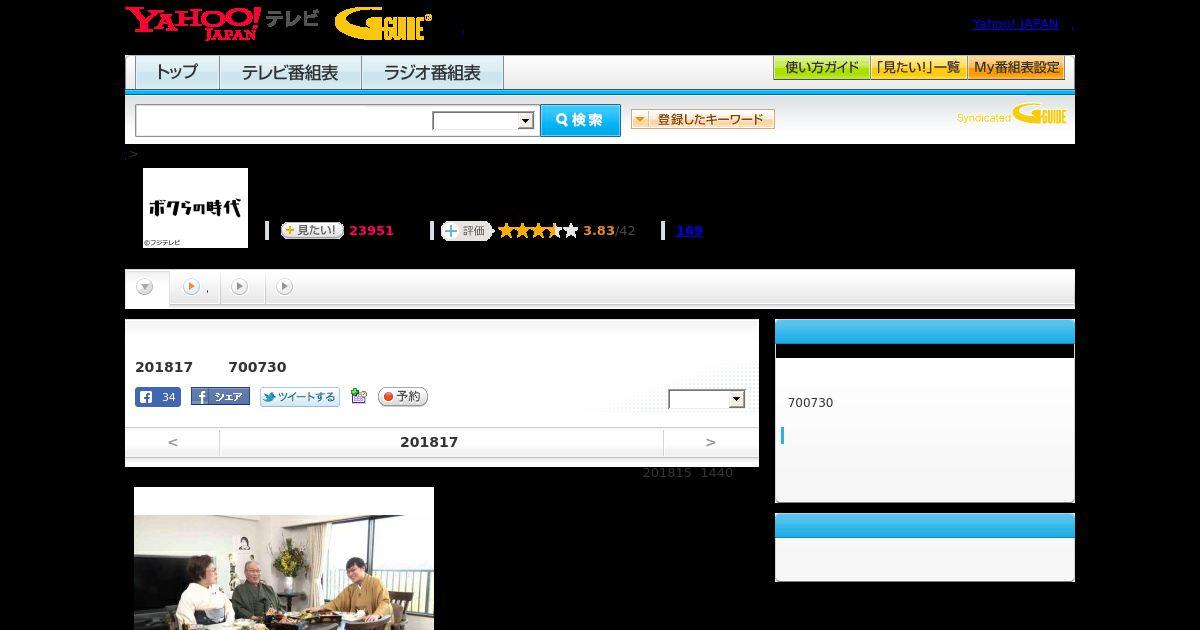Go to next date with > arrow
Viewport: 1200px width, 630px height.
tap(711, 442)
